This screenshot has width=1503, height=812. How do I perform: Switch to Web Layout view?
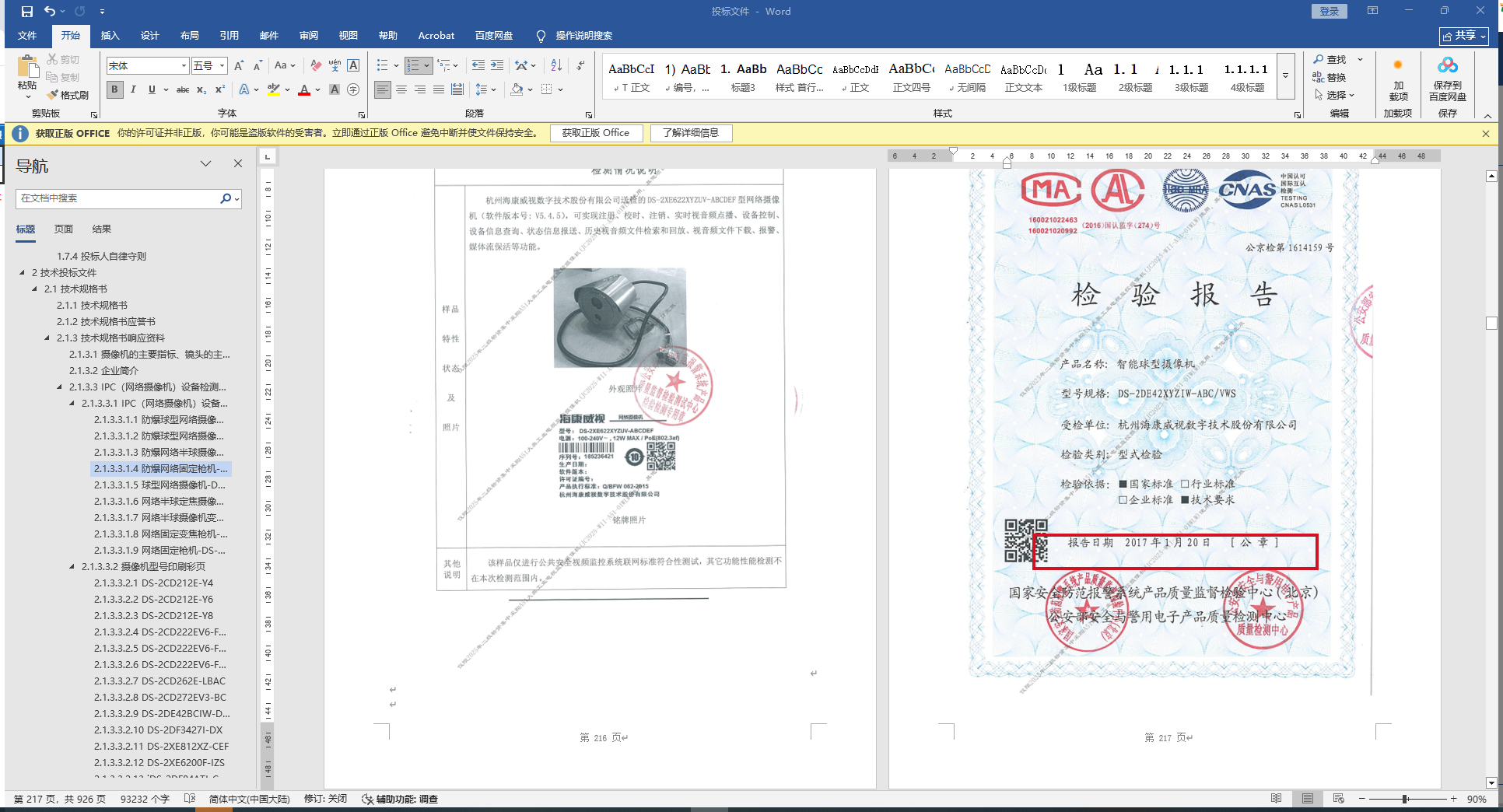coord(1339,799)
